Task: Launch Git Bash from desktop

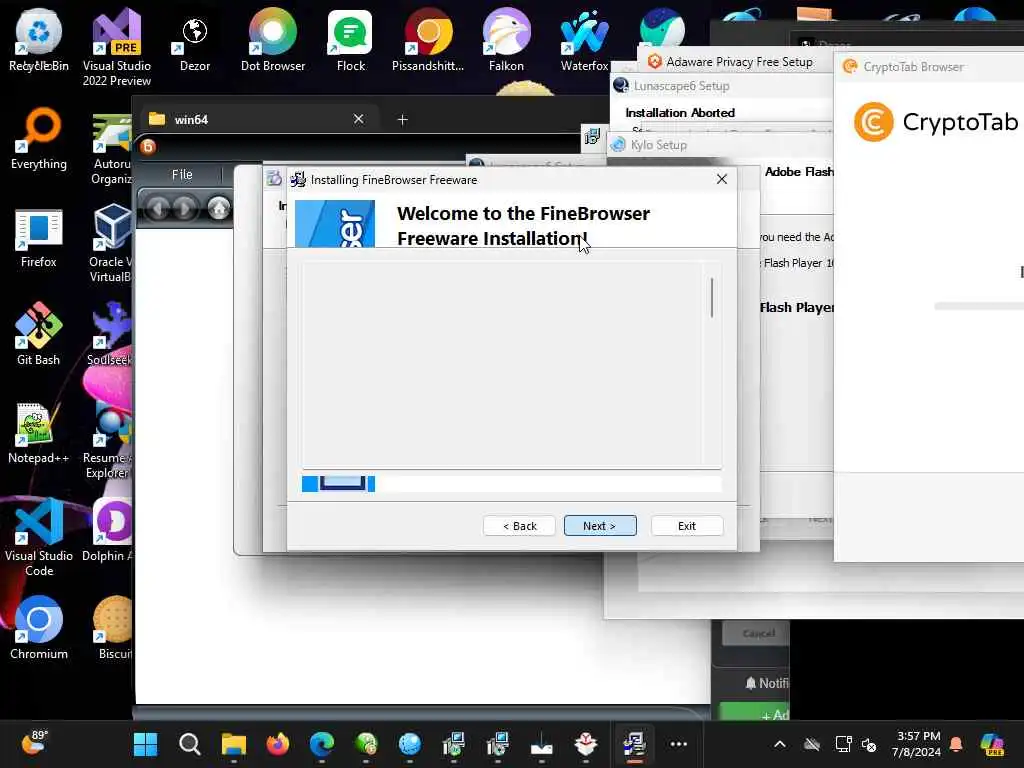Action: (x=39, y=334)
